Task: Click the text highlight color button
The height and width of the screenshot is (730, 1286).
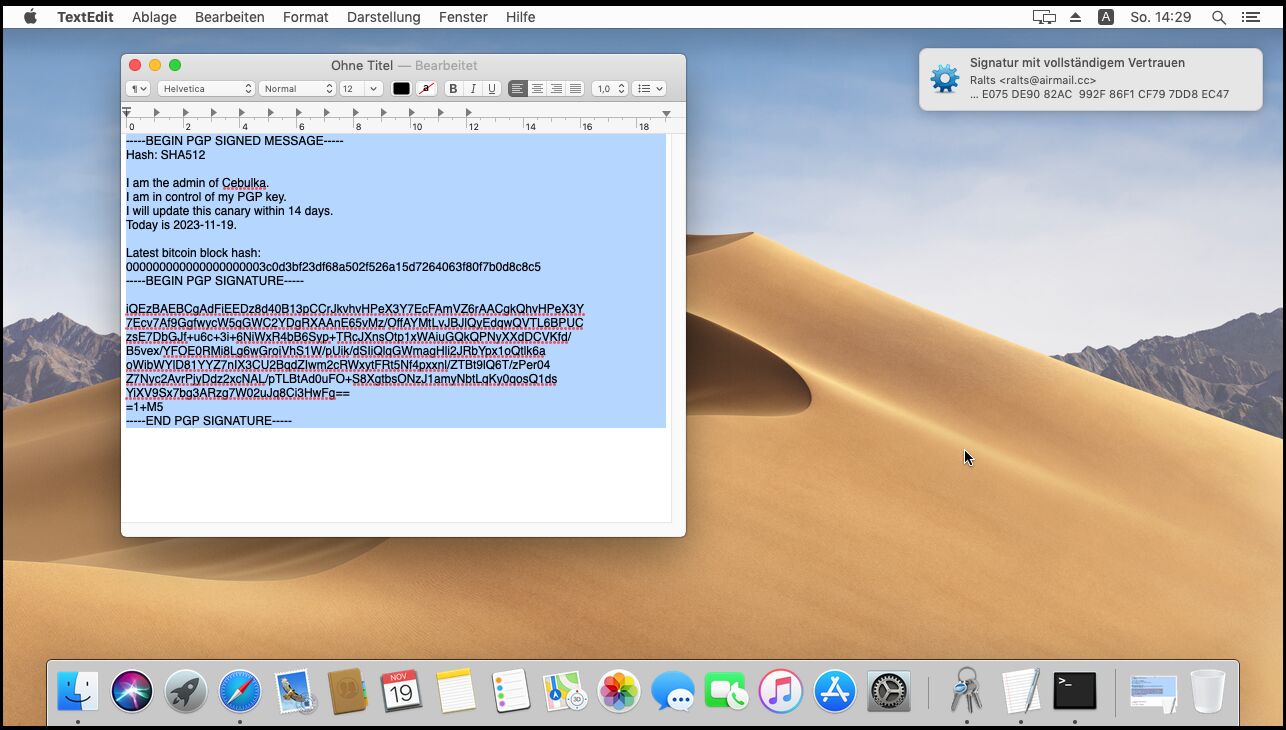Action: (x=427, y=89)
